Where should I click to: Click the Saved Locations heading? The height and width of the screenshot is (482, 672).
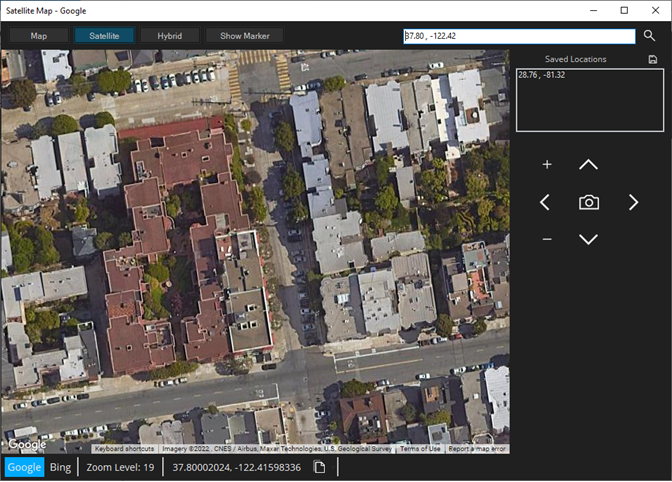click(x=576, y=59)
